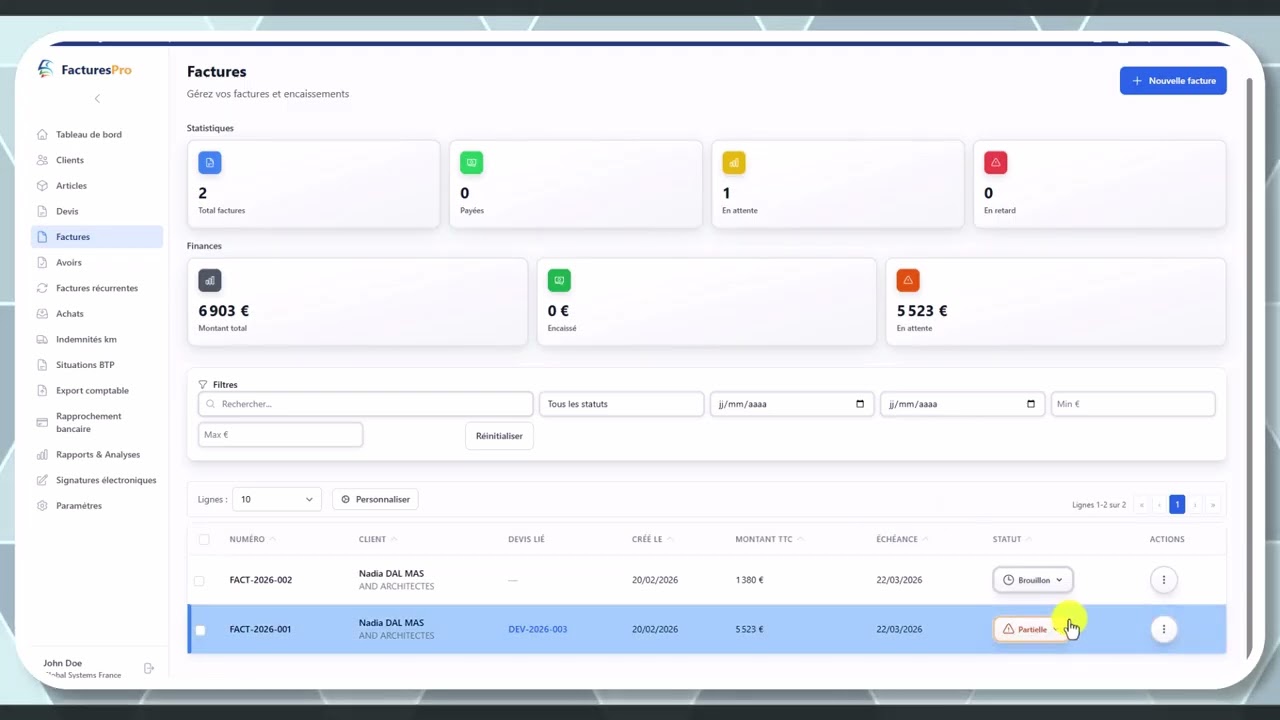Toggle the select-all header checkbox
Viewport: 1280px width, 720px height.
pos(204,539)
